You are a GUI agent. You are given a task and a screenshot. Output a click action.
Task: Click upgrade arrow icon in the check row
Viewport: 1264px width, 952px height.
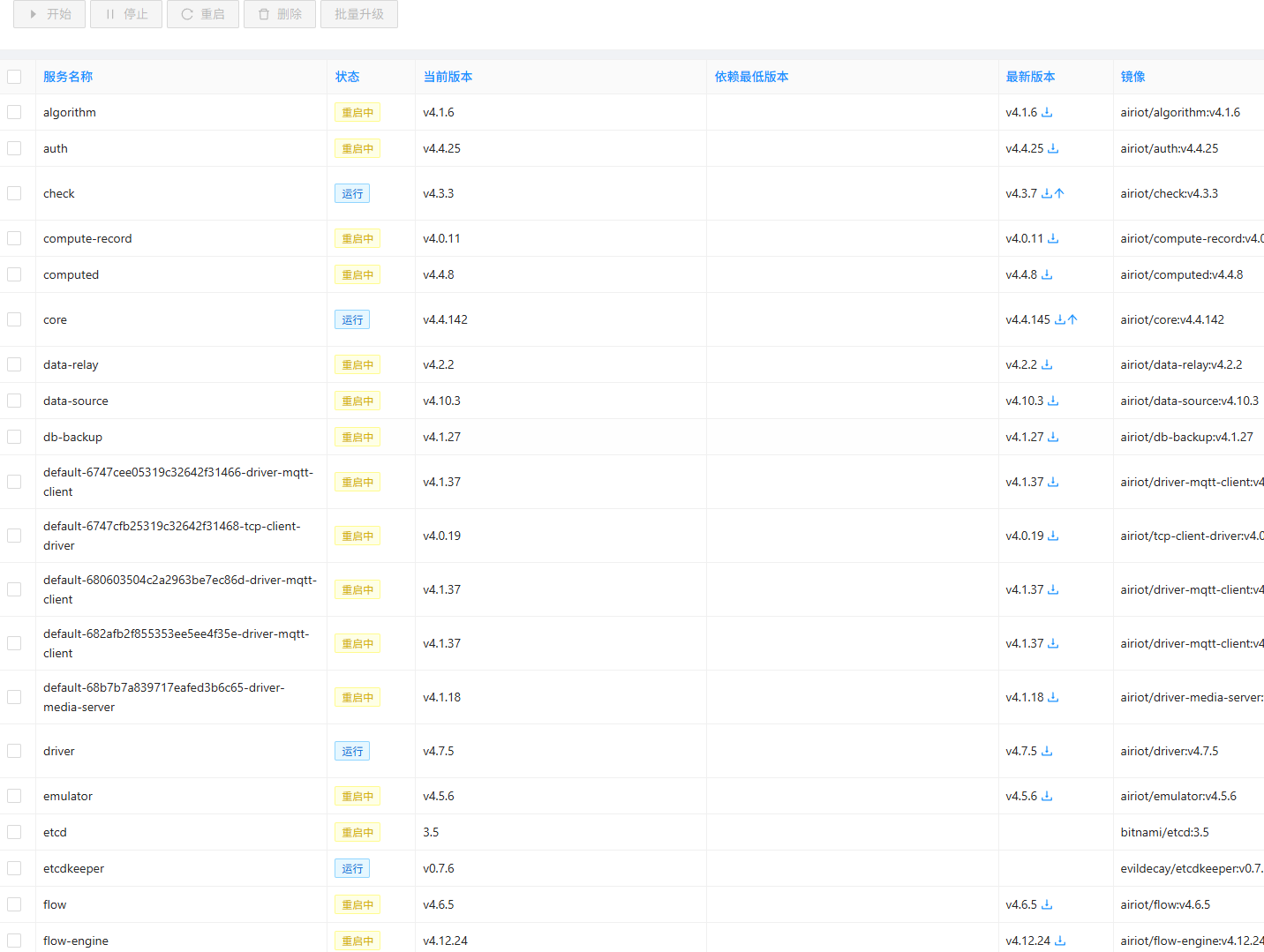tap(1059, 193)
